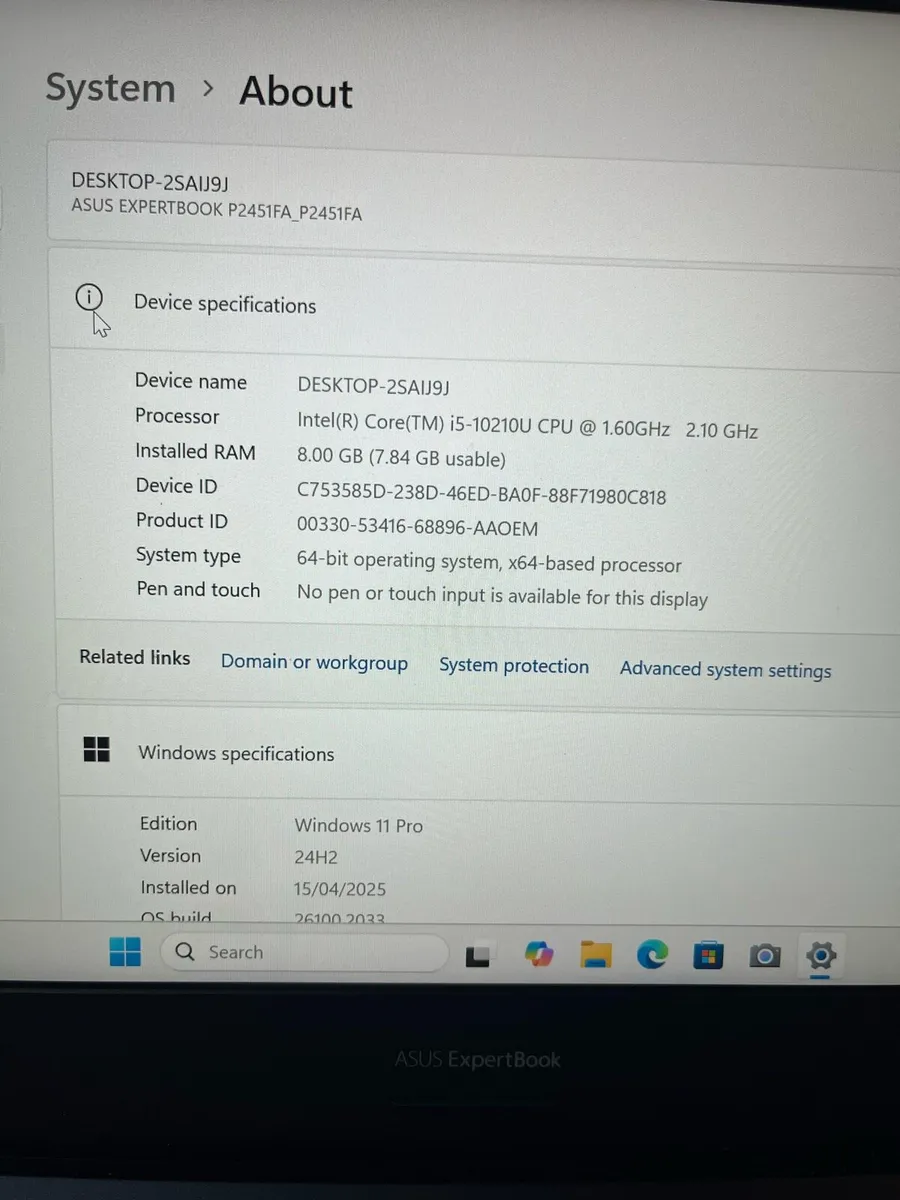The width and height of the screenshot is (900, 1200).
Task: Click the taskbar Search box
Action: pos(304,953)
